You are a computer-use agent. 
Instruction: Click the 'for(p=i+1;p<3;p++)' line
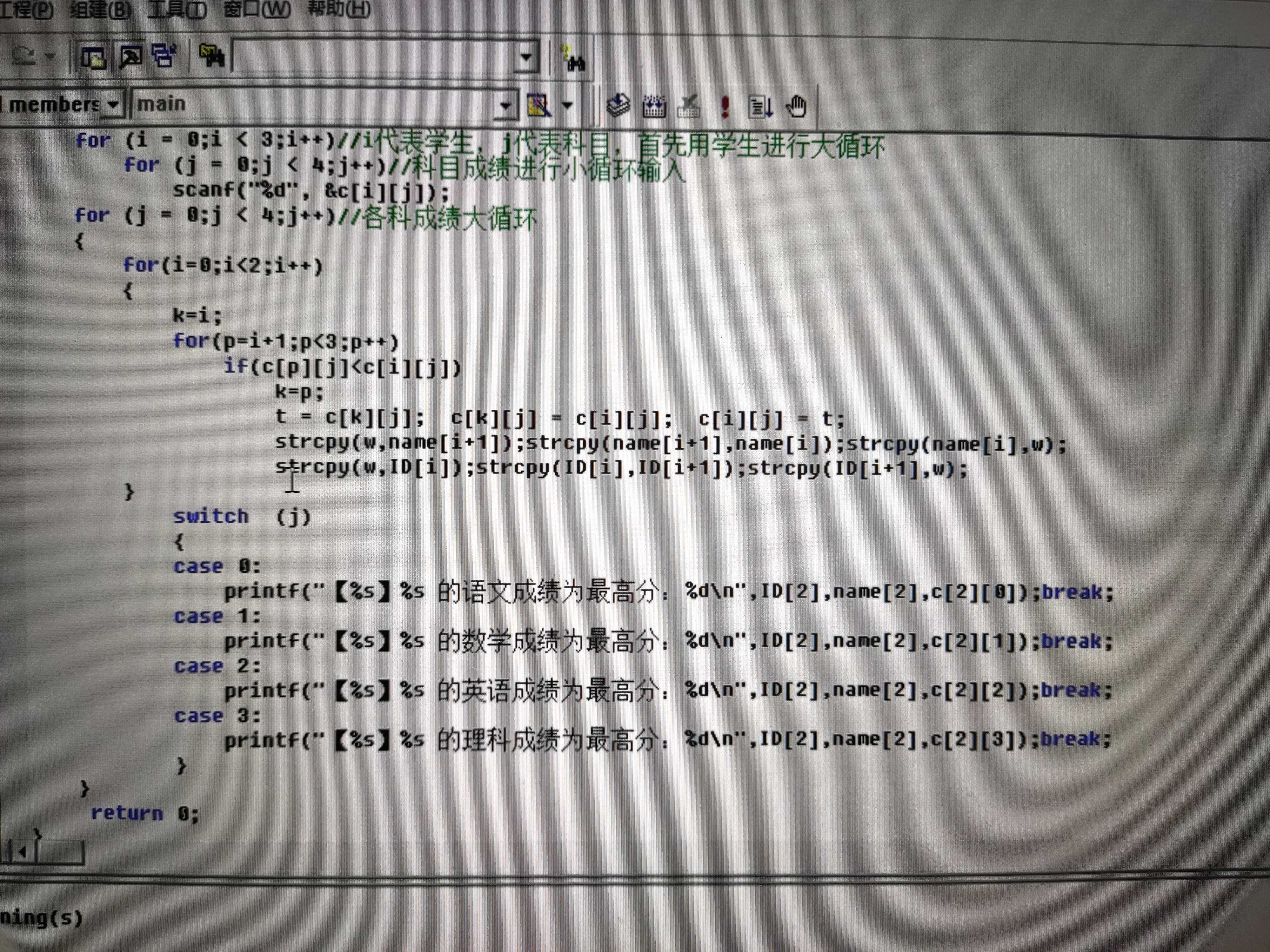tap(285, 341)
